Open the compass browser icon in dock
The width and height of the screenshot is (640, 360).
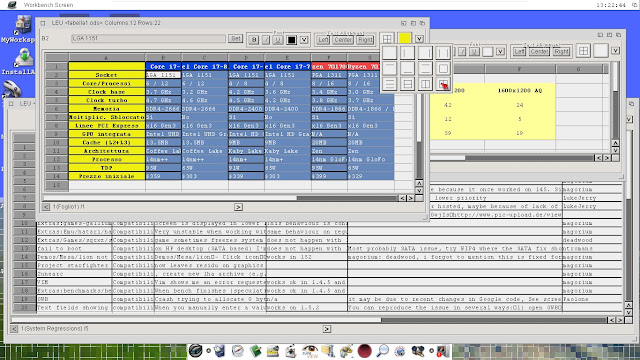click(237, 351)
